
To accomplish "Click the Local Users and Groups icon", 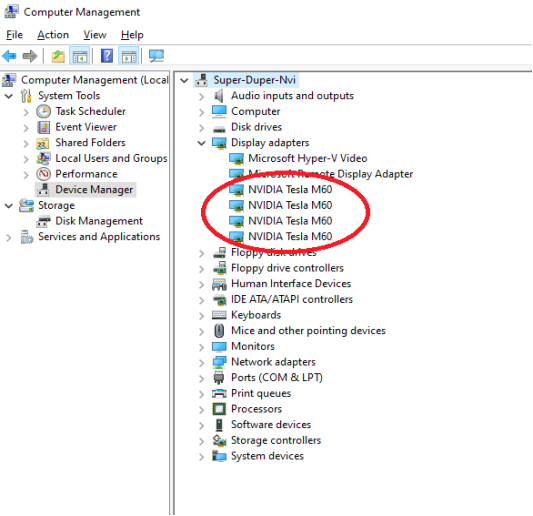I will point(44,158).
